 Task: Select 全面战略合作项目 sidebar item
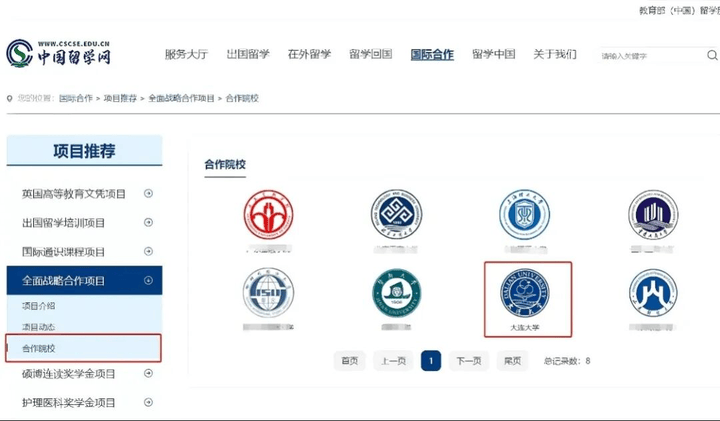pos(84,280)
